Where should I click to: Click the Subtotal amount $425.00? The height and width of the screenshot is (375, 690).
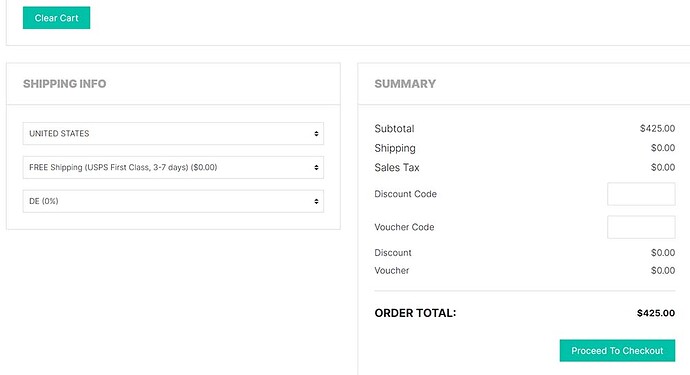657,129
